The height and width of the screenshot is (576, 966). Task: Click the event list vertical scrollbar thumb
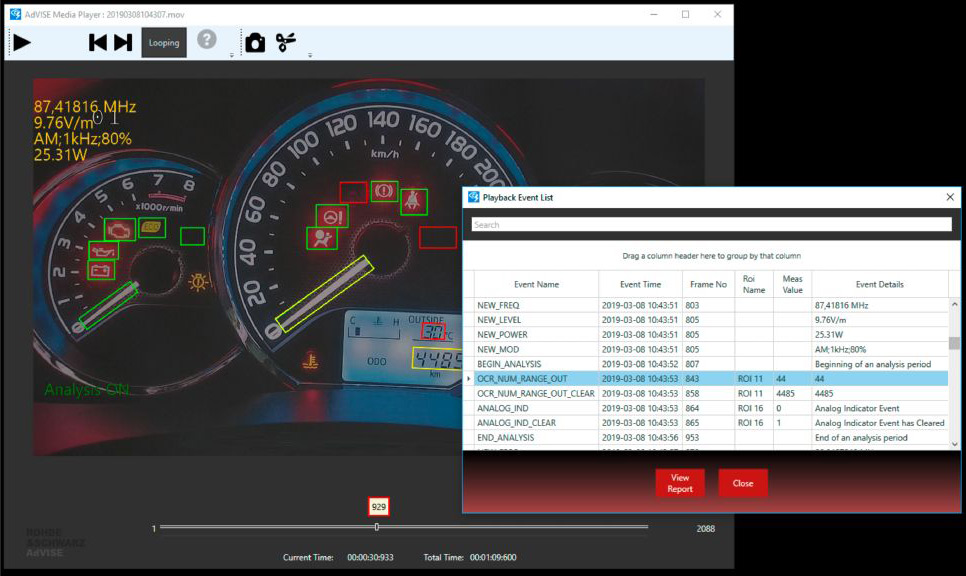tap(954, 343)
